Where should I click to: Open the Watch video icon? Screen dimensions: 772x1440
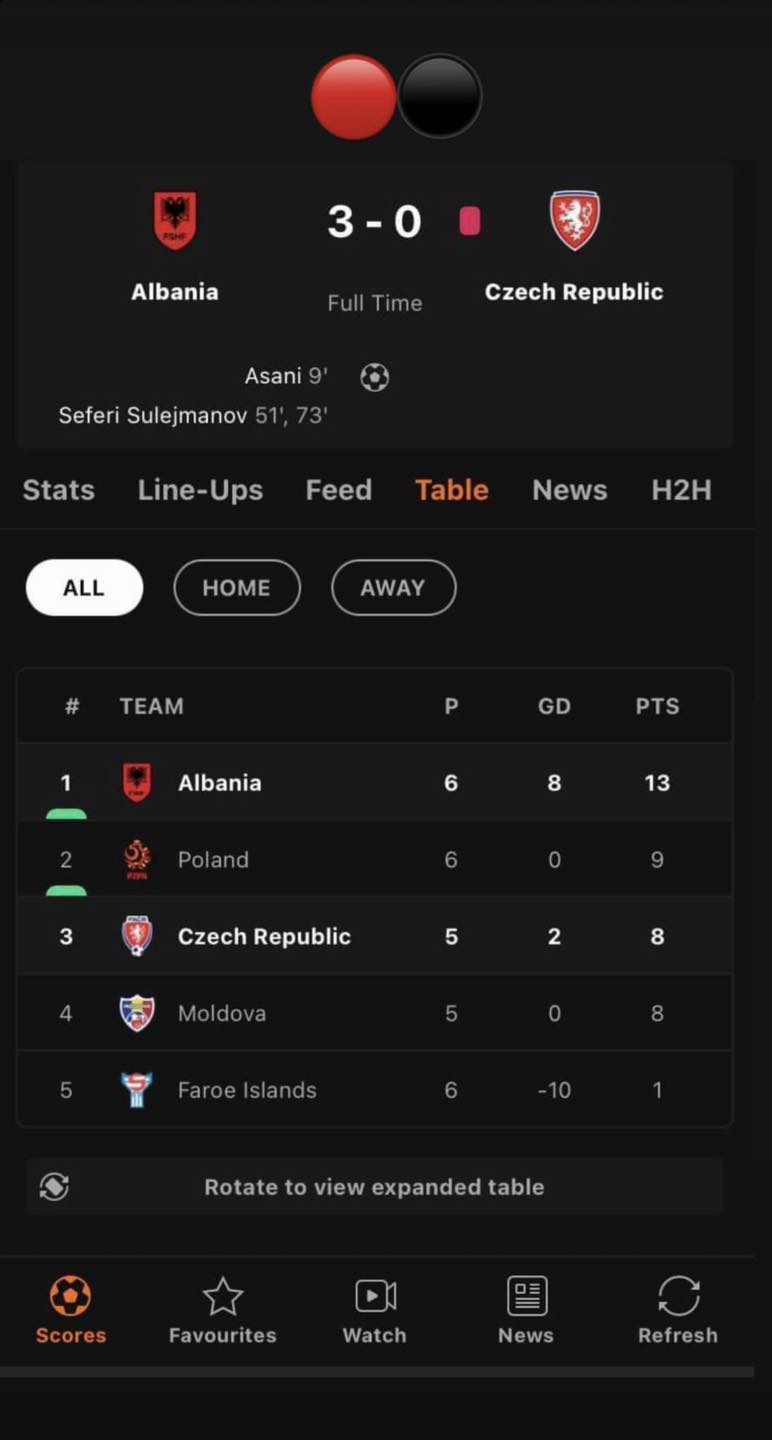(375, 1296)
